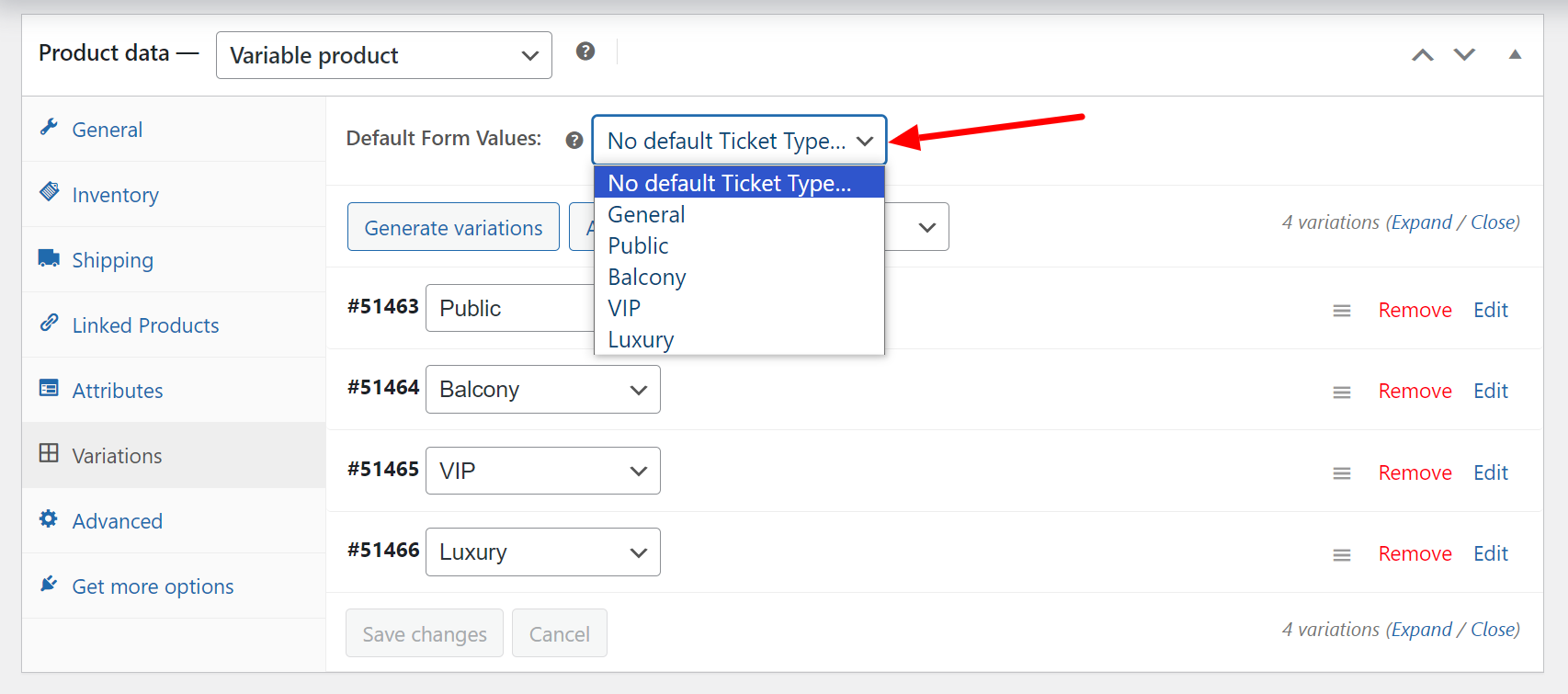Open the Public dropdown for #51463
1568x694 pixels.
[x=510, y=308]
